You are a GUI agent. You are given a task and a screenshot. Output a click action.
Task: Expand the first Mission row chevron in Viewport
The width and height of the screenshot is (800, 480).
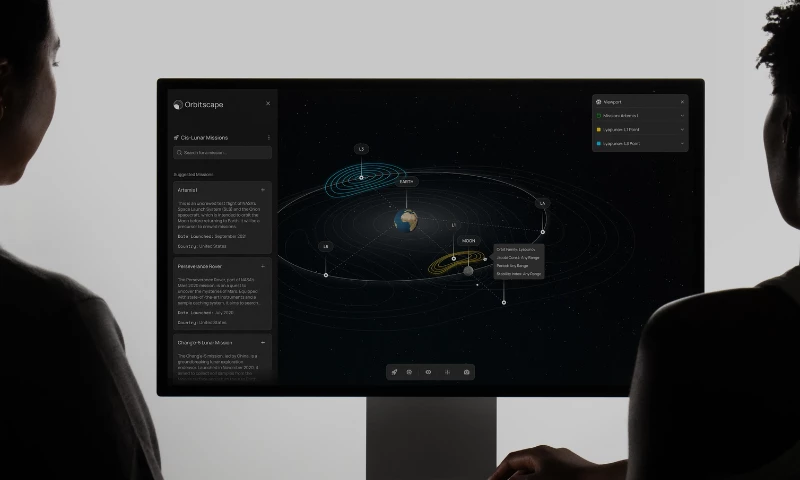coord(682,115)
